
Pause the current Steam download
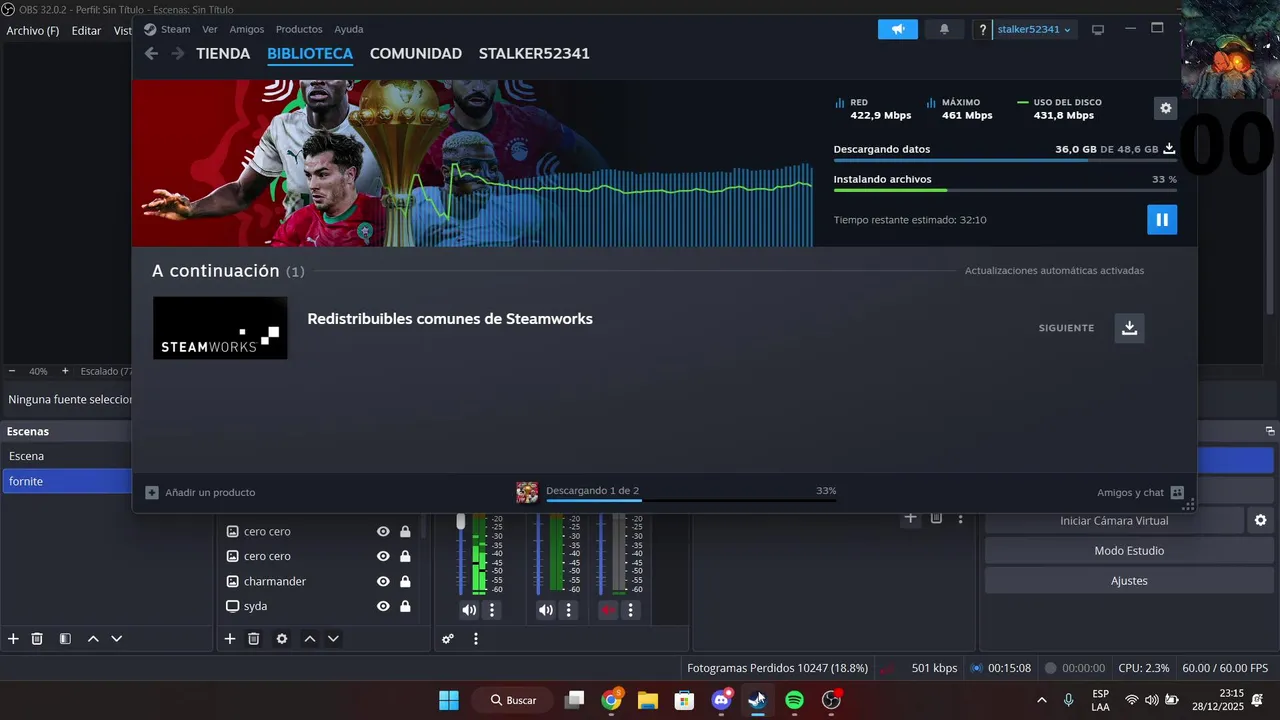[1161, 219]
